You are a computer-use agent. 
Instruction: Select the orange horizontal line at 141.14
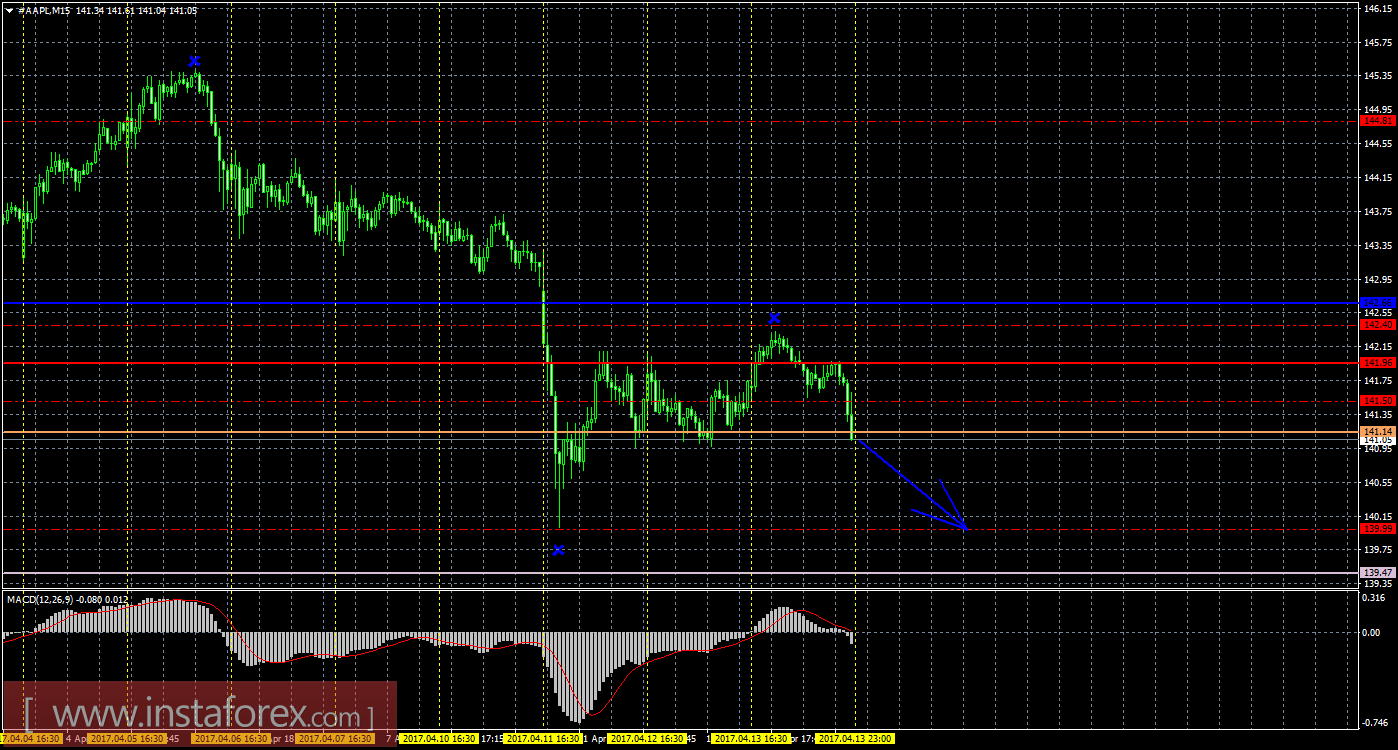[x=680, y=432]
